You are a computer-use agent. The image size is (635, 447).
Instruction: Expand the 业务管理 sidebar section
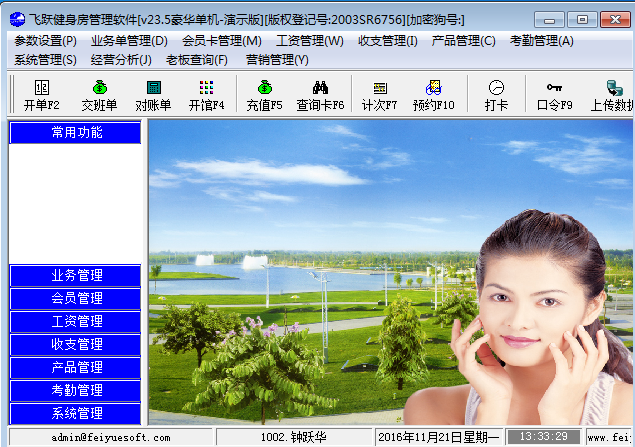tap(75, 276)
